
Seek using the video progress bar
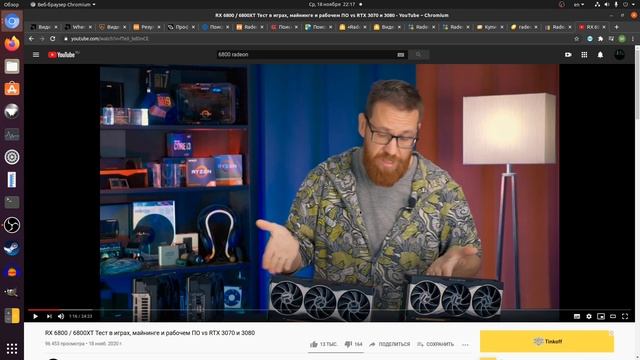[329, 310]
